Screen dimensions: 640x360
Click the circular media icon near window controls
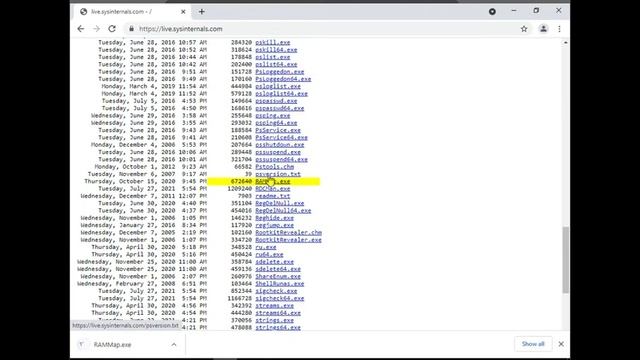coord(492,11)
